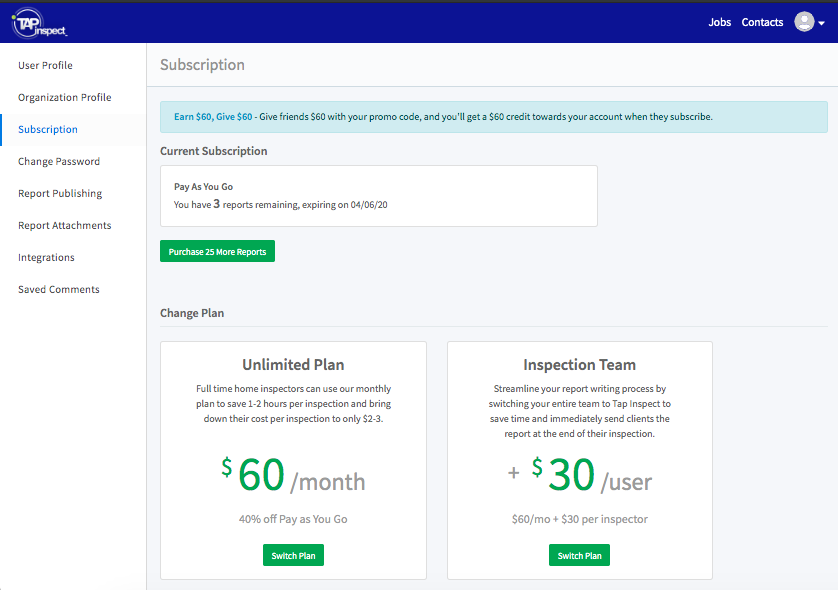838x590 pixels.
Task: Click the Inspection Team heading
Action: pyautogui.click(x=579, y=364)
